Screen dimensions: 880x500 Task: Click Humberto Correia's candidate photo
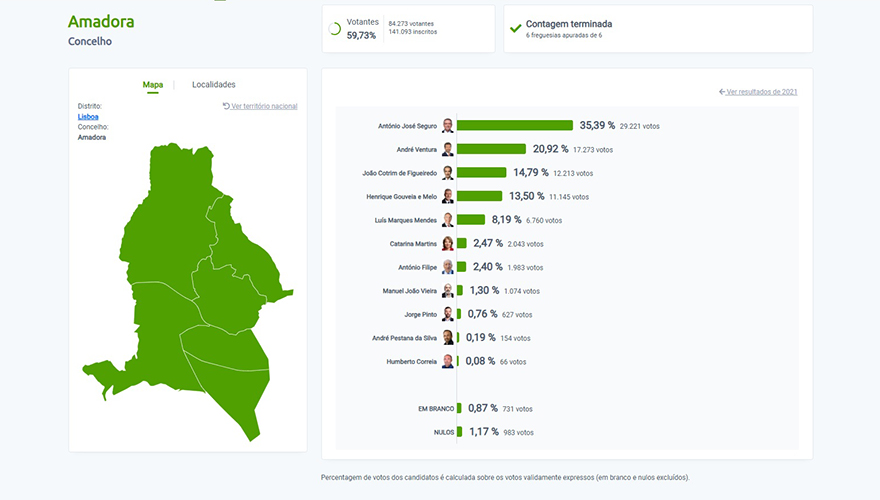pos(448,361)
